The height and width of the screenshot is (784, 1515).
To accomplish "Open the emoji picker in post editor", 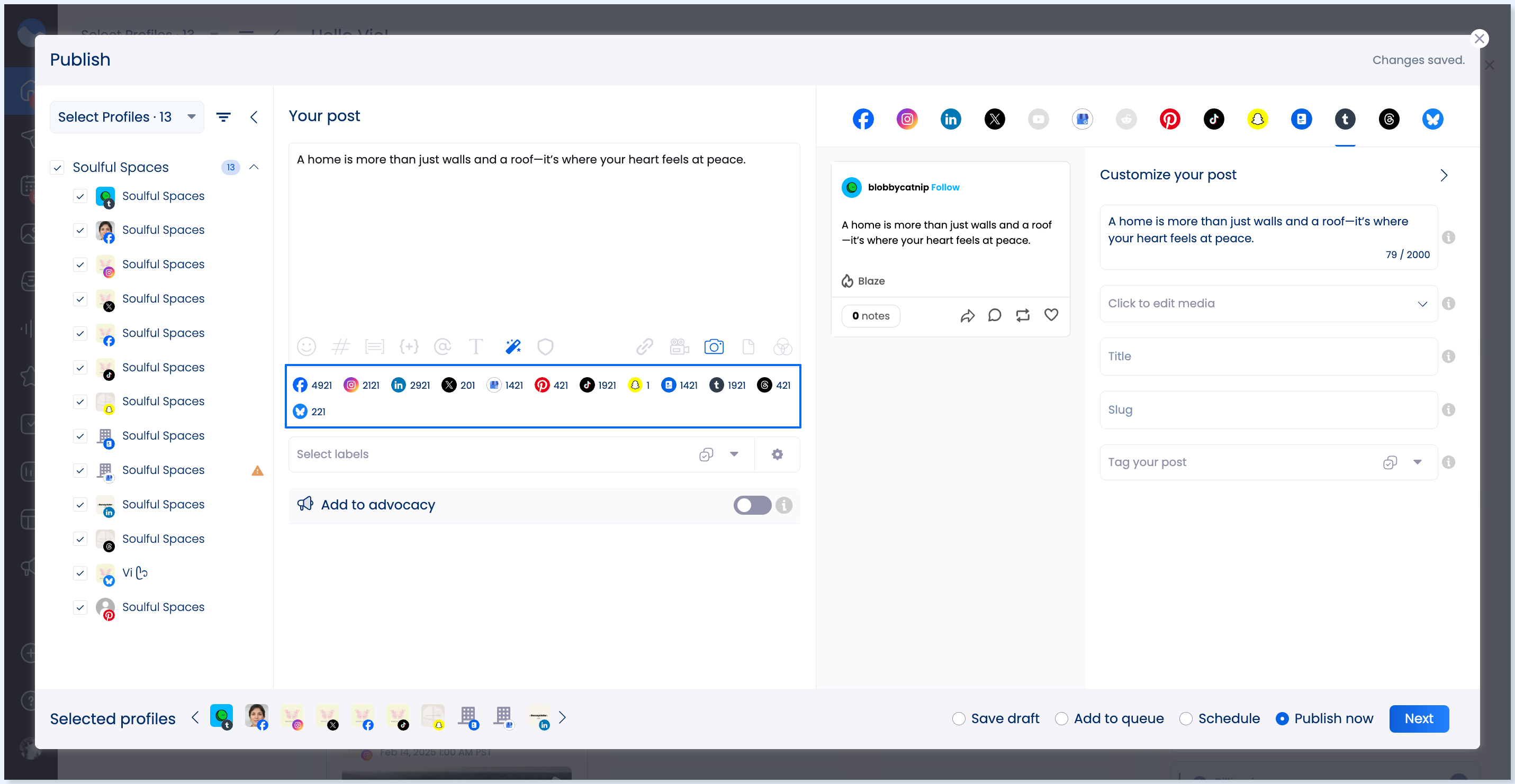I will 306,347.
